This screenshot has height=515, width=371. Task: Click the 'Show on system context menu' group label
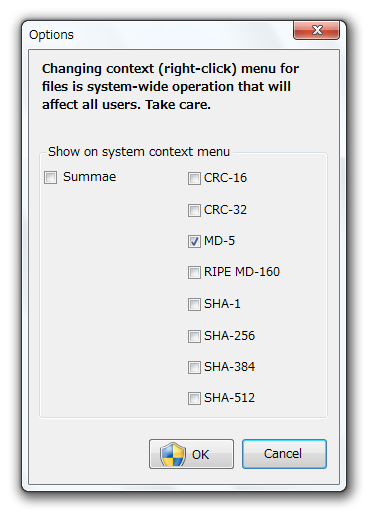[139, 152]
